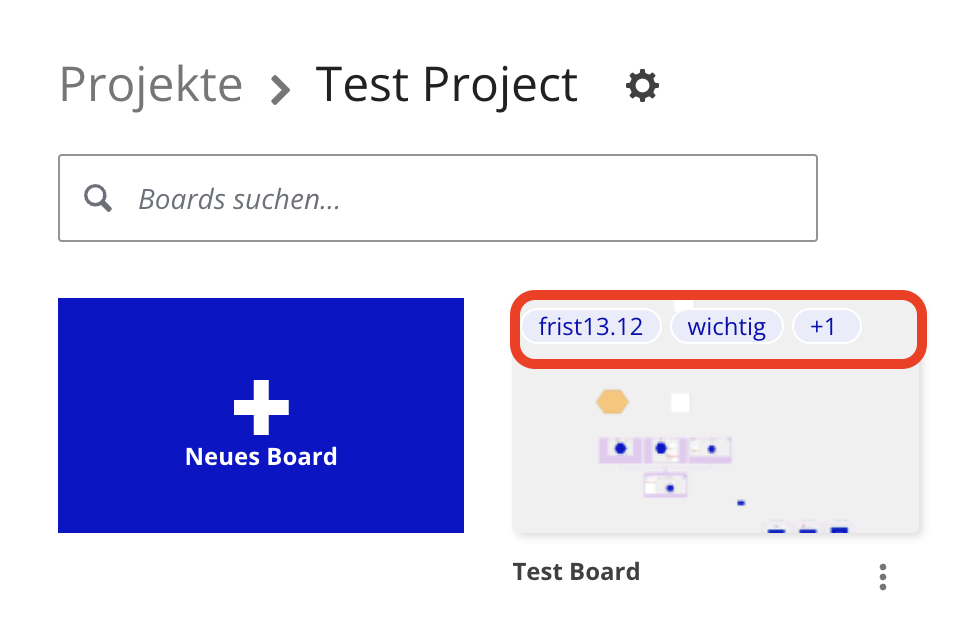
Task: Click the small isolated blue dot in preview
Action: pyautogui.click(x=741, y=503)
